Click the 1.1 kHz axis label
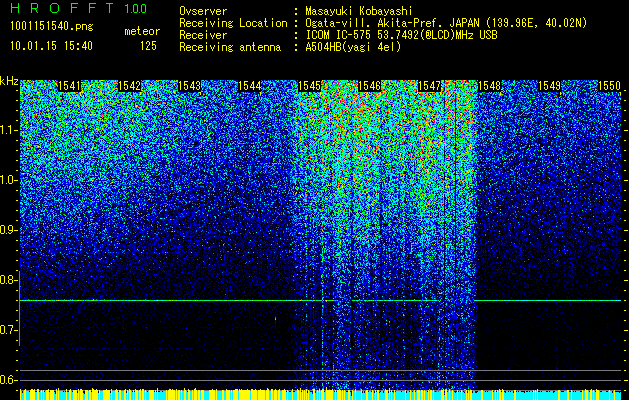This screenshot has height=400, width=629. click(8, 130)
